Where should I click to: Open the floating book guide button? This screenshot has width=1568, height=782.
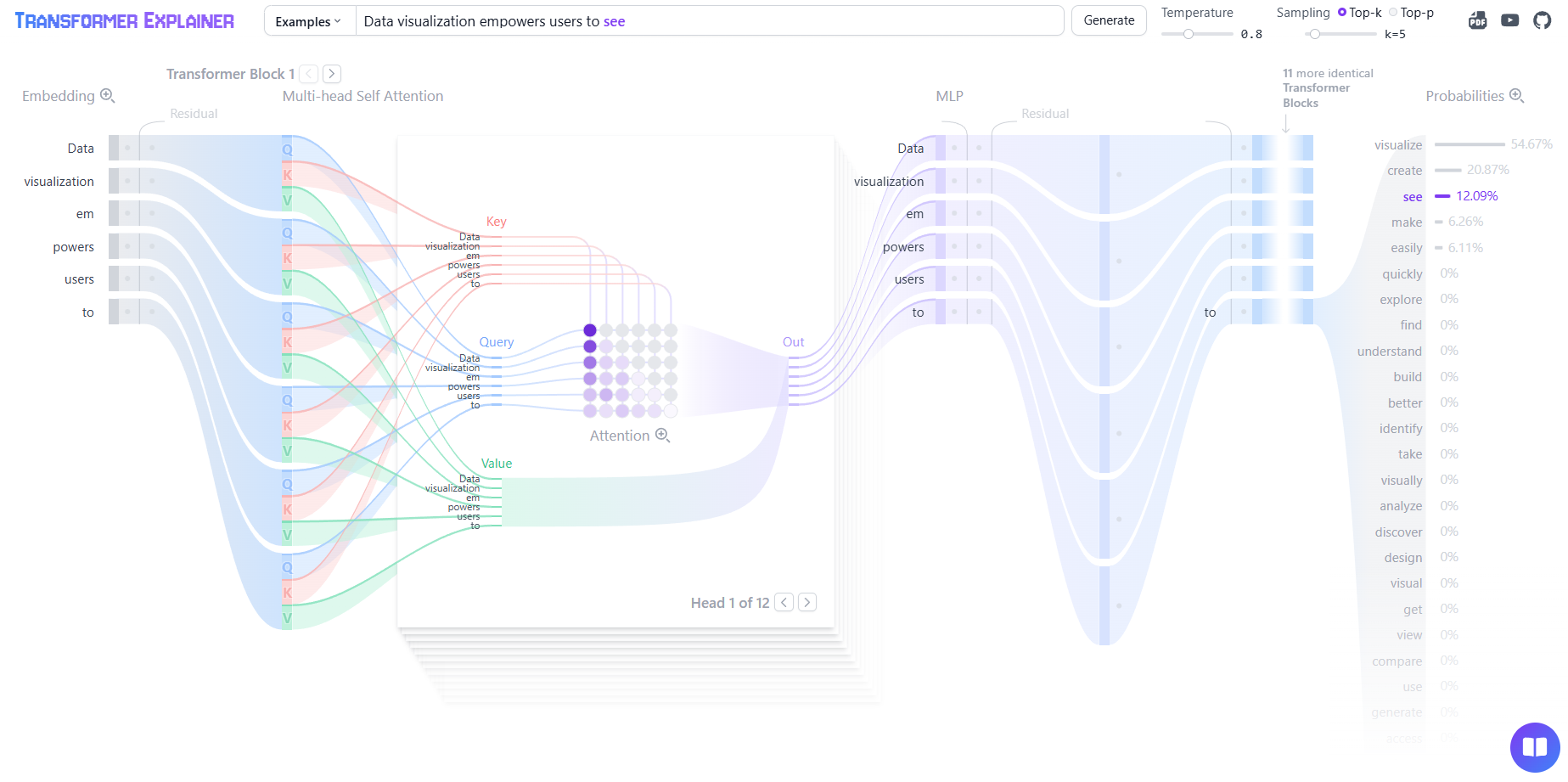pos(1534,747)
